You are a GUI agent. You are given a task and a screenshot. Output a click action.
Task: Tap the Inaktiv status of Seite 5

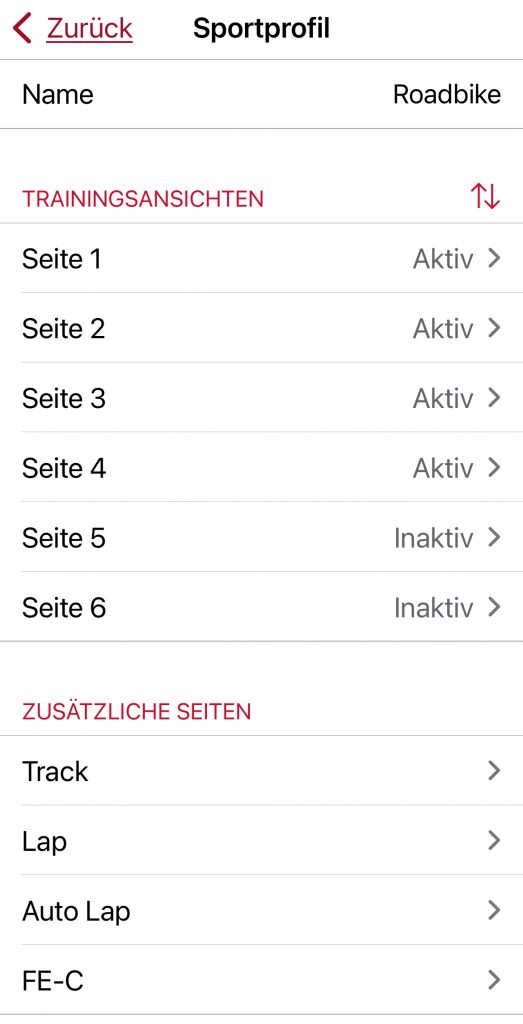point(434,538)
